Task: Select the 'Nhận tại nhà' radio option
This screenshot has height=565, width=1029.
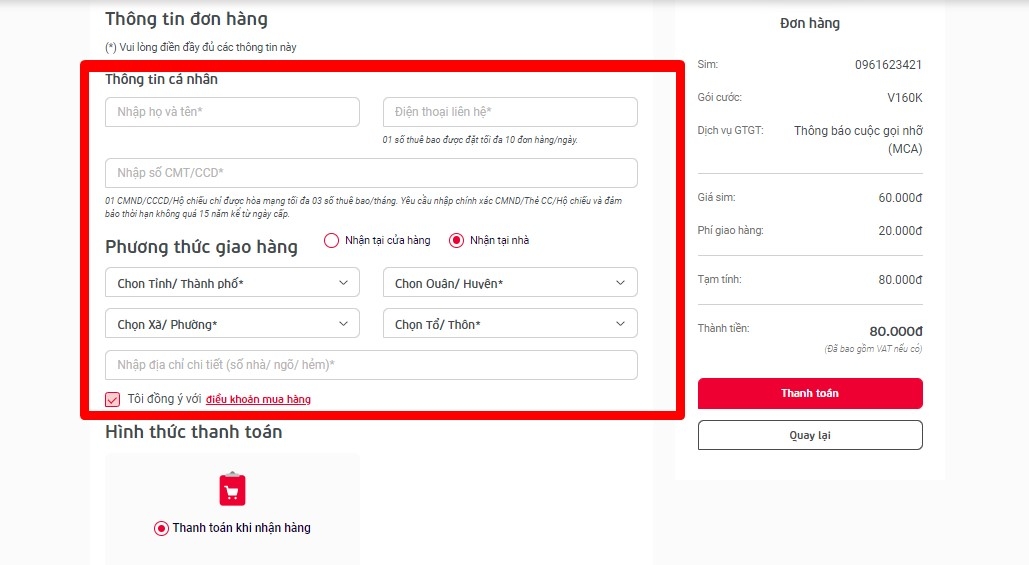Action: (x=456, y=240)
